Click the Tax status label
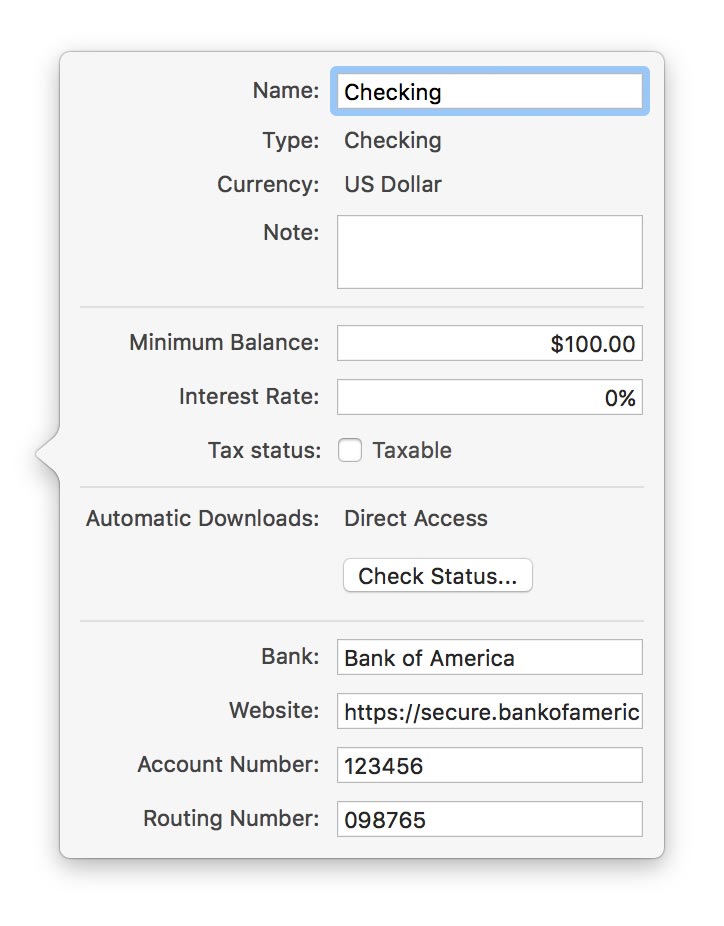 tap(264, 451)
